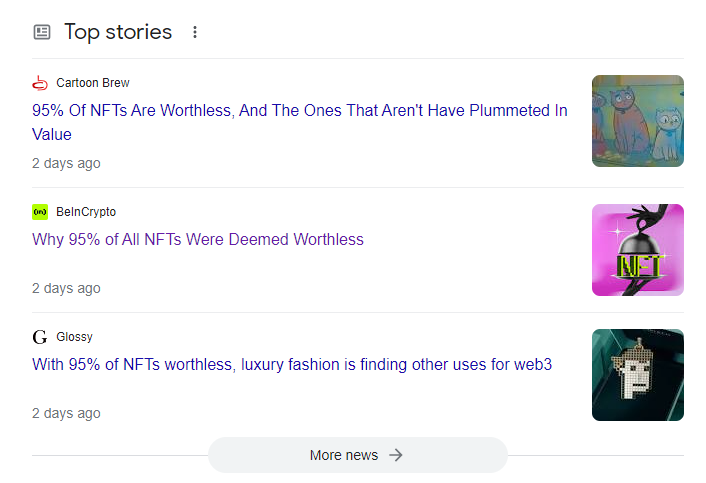Screen dimensions: 706x483
Task: Click the Cartoon Brew source name
Action: pyautogui.click(x=93, y=83)
